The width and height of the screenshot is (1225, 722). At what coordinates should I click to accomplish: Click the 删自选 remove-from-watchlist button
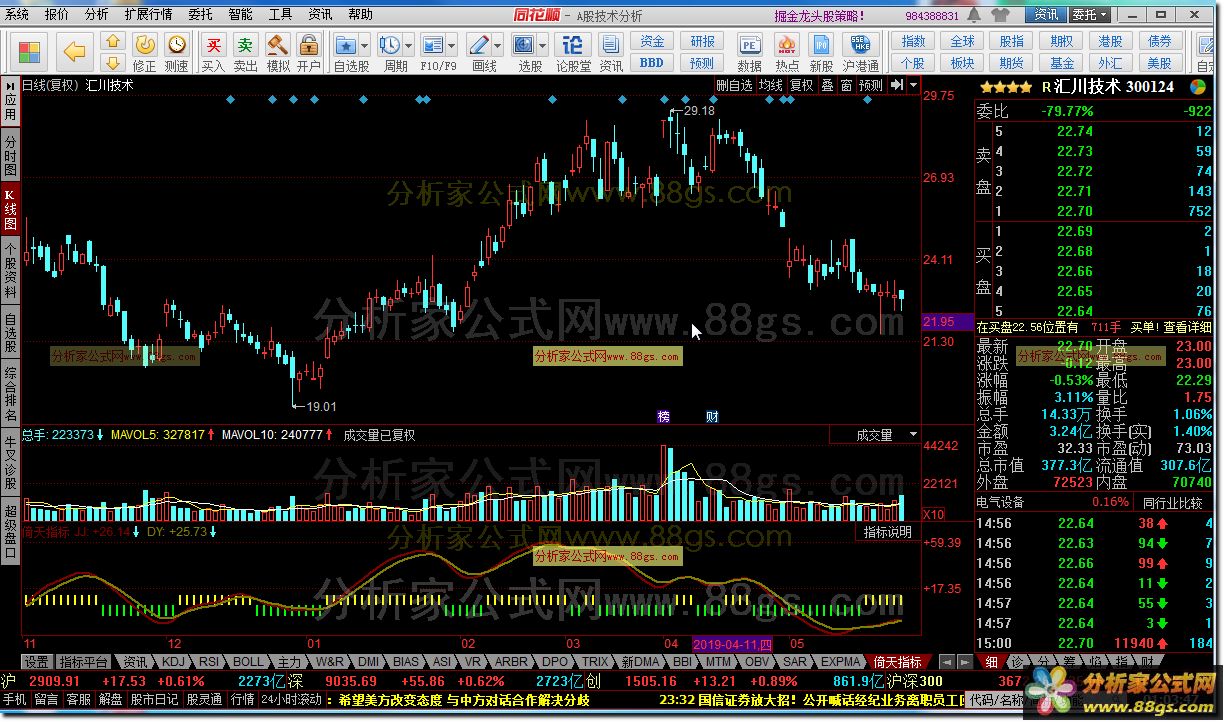point(734,86)
